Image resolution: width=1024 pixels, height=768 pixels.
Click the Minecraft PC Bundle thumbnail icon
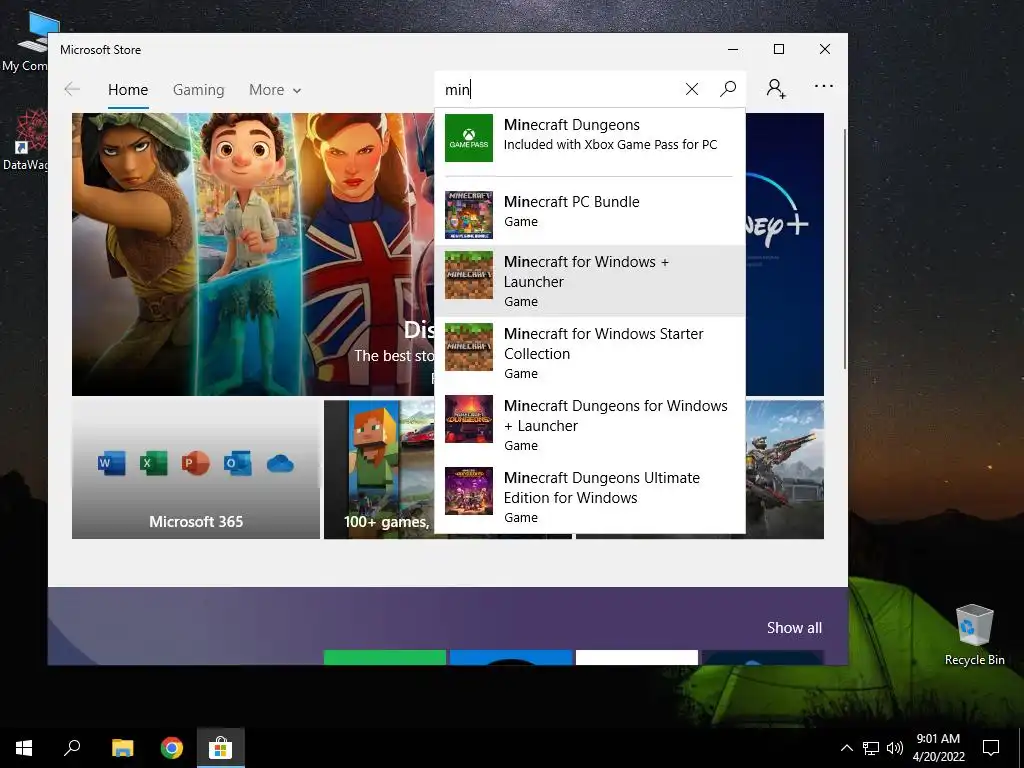coord(469,215)
